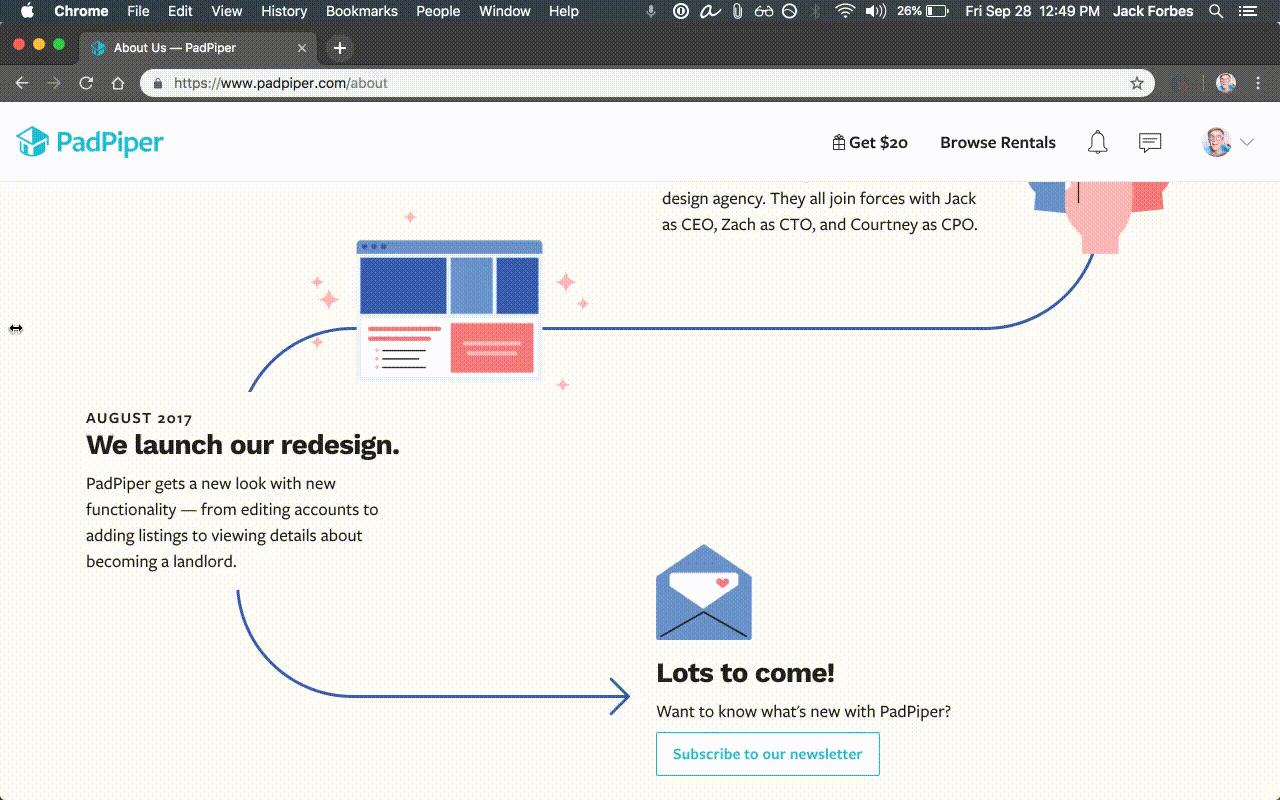1280x800 pixels.
Task: Click the script 'a' menu bar icon
Action: click(x=710, y=11)
